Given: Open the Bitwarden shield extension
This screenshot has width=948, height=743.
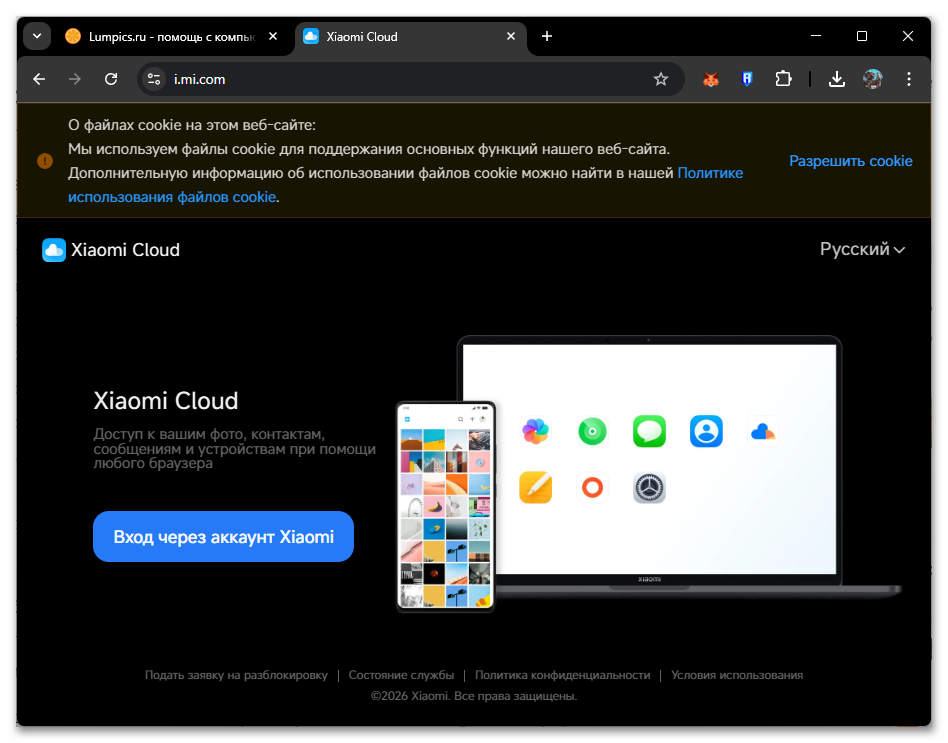Looking at the screenshot, I should point(747,79).
